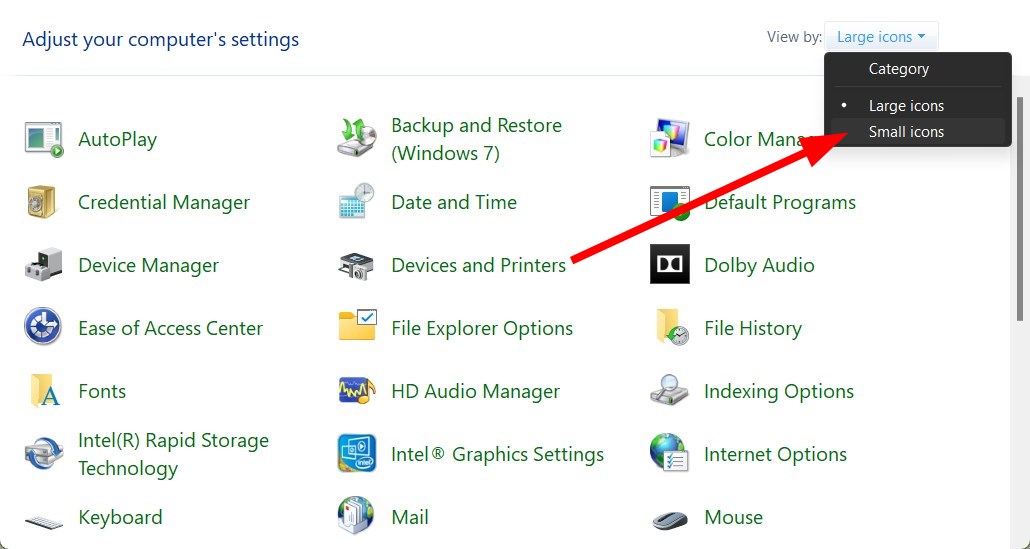Open the View by Large icons dropdown
The height and width of the screenshot is (549, 1030).
(x=881, y=37)
